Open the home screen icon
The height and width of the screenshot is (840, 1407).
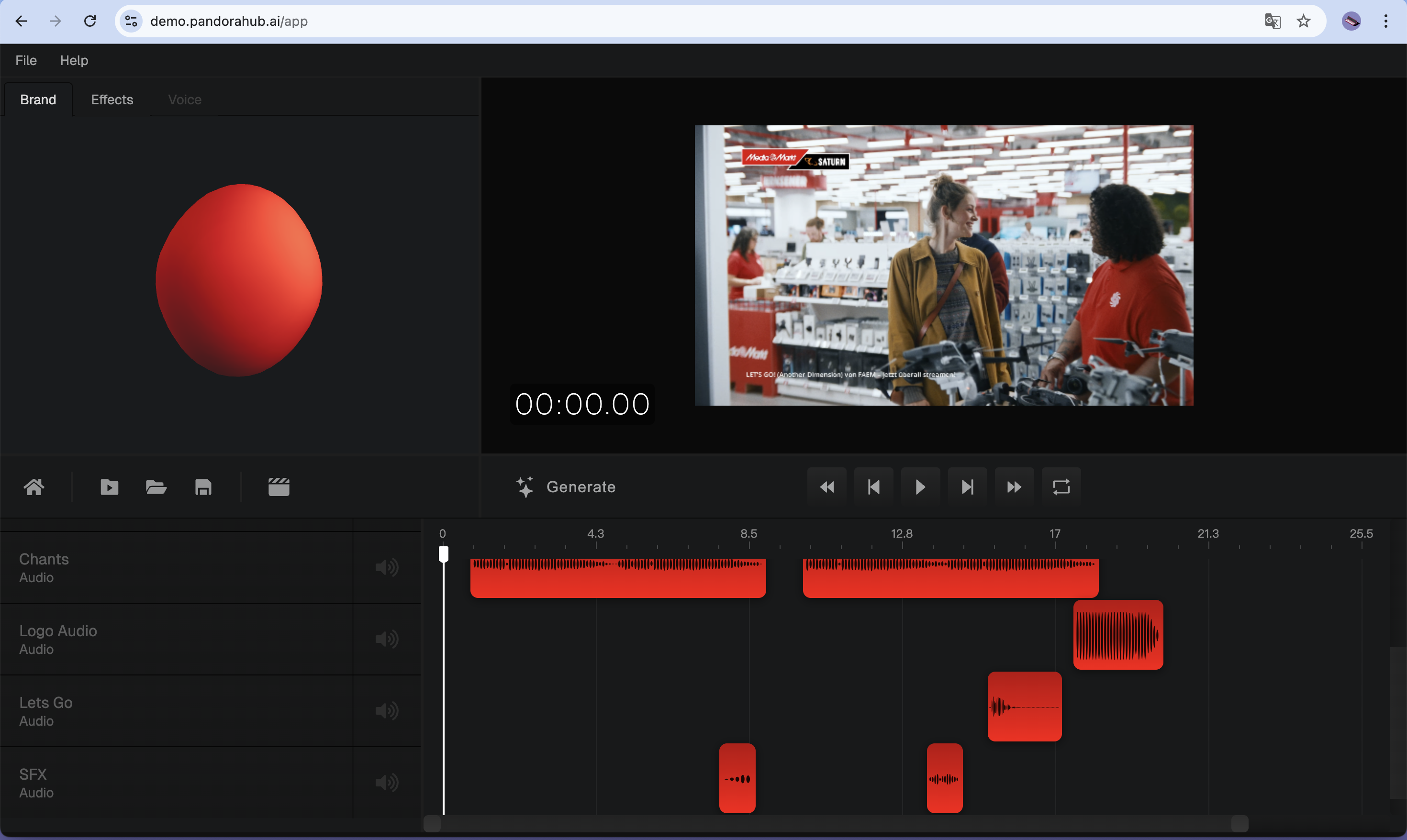(x=34, y=487)
